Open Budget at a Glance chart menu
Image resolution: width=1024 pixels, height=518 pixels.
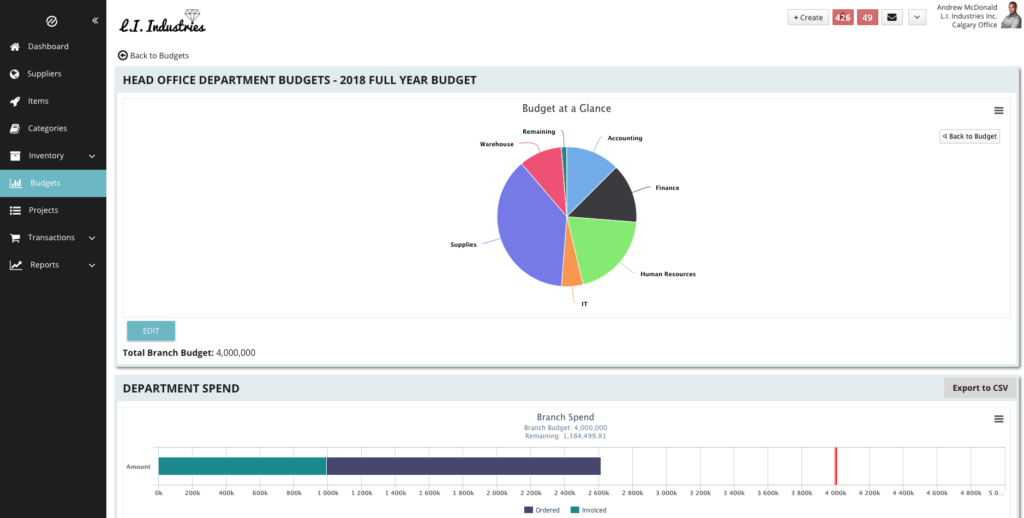point(999,111)
